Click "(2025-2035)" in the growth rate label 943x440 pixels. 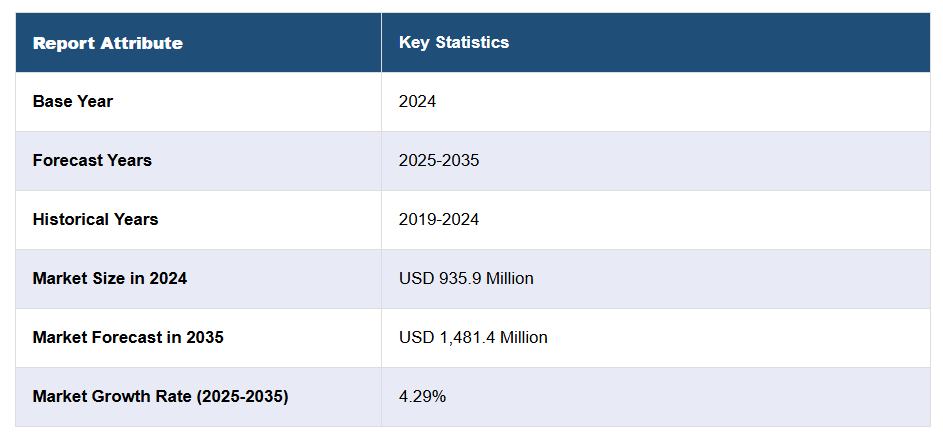tap(243, 396)
